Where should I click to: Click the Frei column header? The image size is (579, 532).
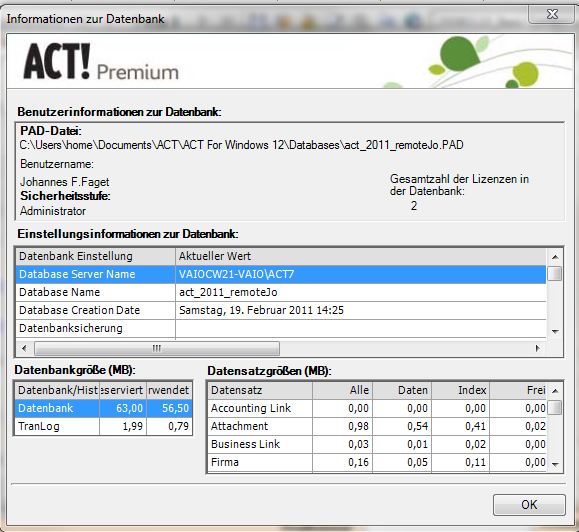(x=518, y=390)
